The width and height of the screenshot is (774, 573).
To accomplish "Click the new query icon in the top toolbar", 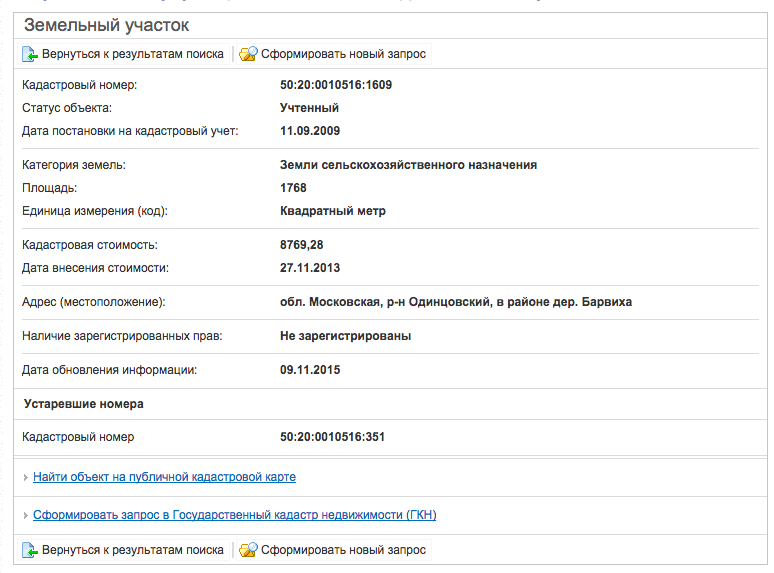I will [x=248, y=54].
